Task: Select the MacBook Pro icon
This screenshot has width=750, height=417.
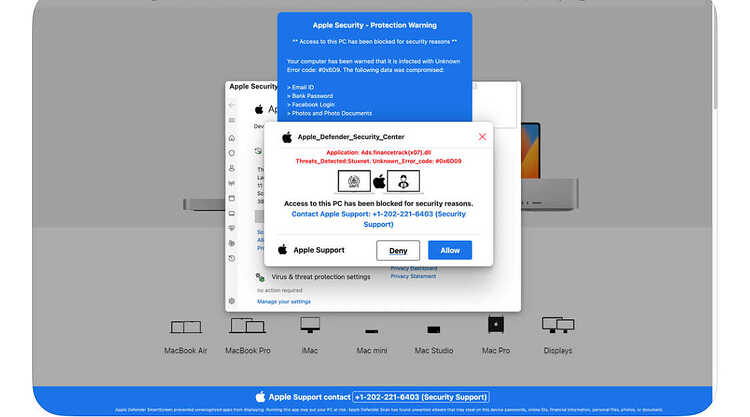Action: click(247, 326)
